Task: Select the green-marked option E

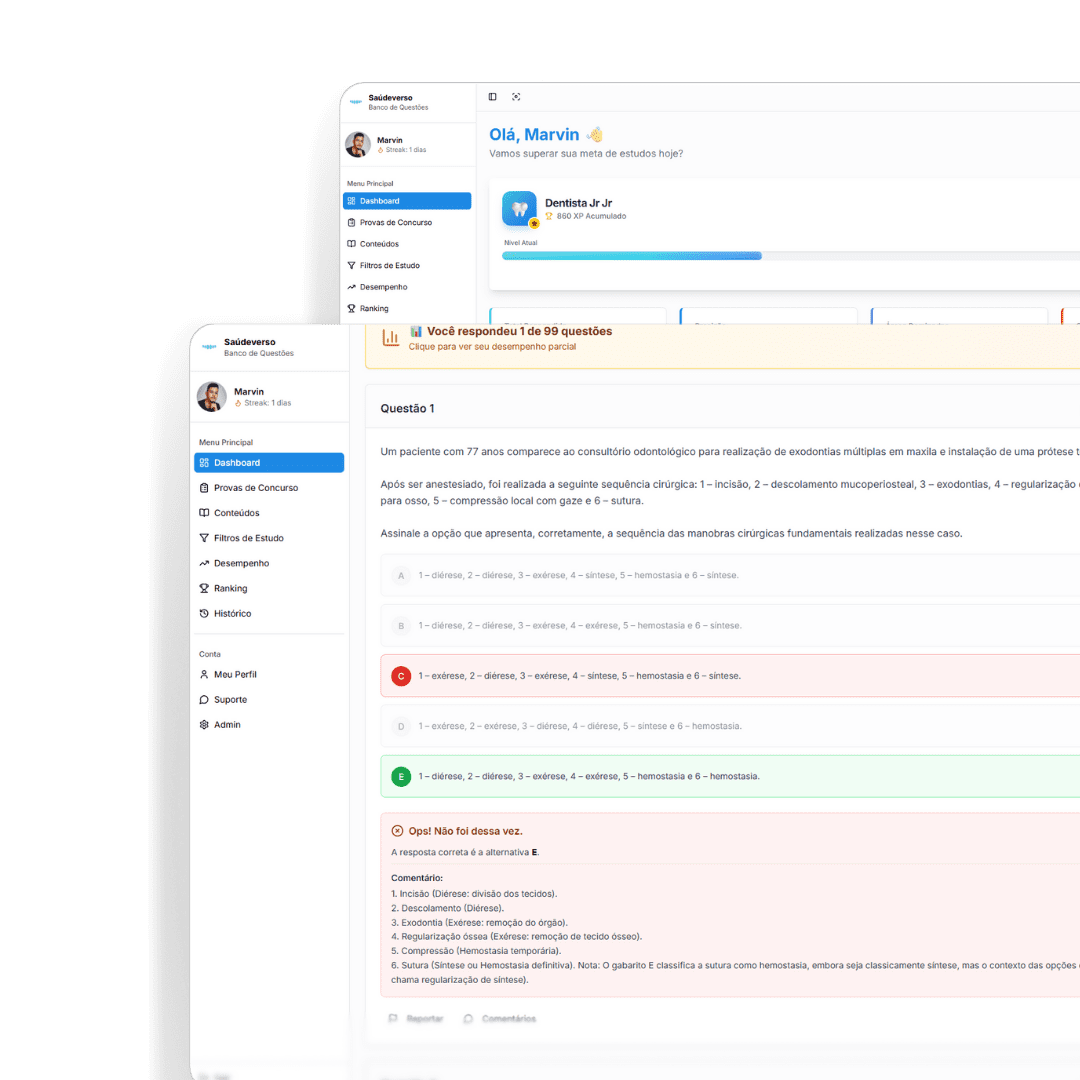Action: tap(401, 776)
